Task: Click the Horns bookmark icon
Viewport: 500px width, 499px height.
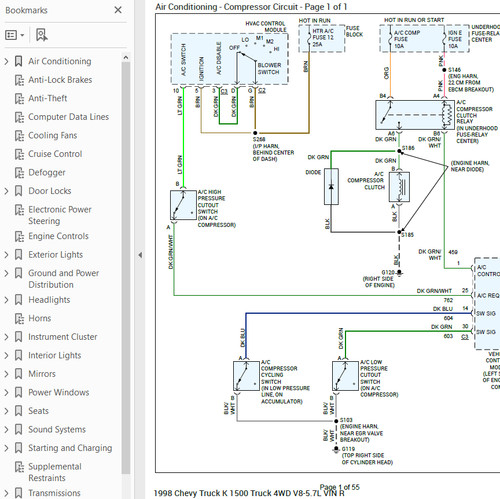Action: tap(19, 319)
